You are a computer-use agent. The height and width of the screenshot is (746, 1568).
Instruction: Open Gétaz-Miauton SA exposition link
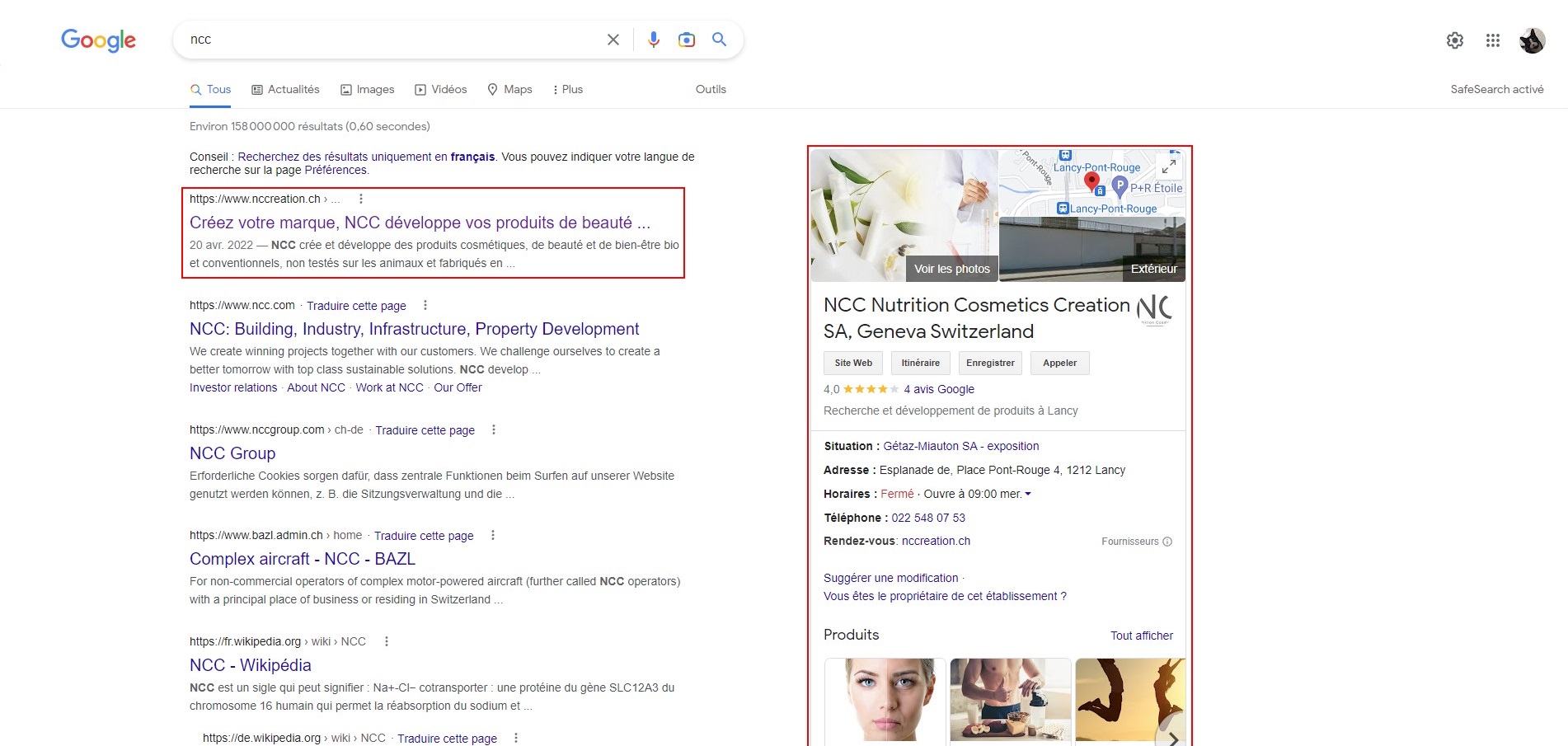tap(961, 446)
